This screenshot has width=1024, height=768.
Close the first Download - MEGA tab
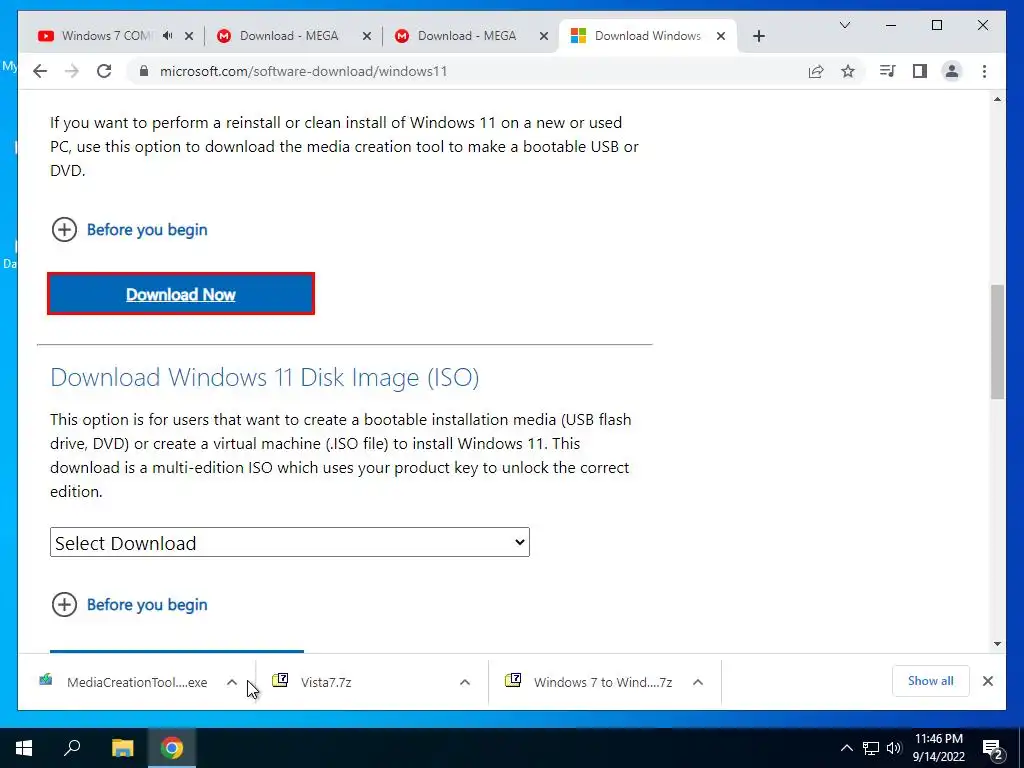tap(367, 37)
